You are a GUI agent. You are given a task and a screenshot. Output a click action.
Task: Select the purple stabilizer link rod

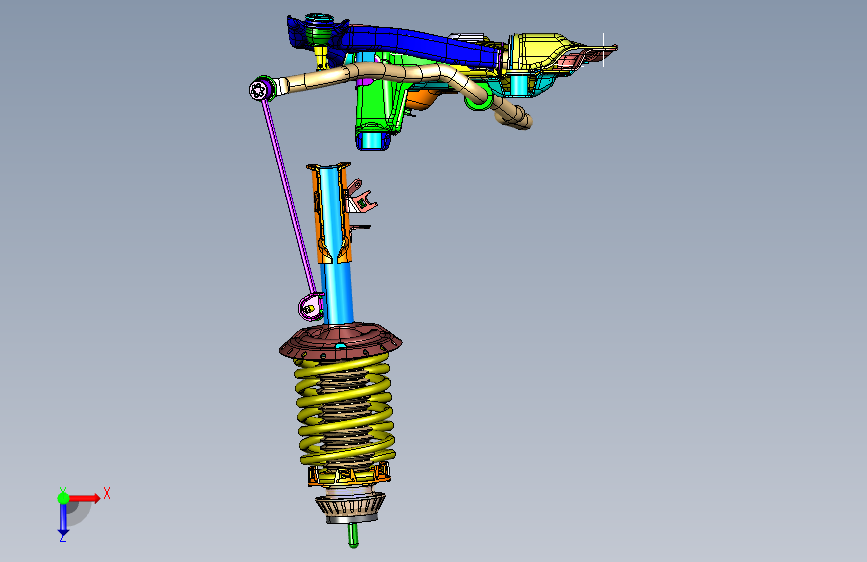tap(289, 196)
